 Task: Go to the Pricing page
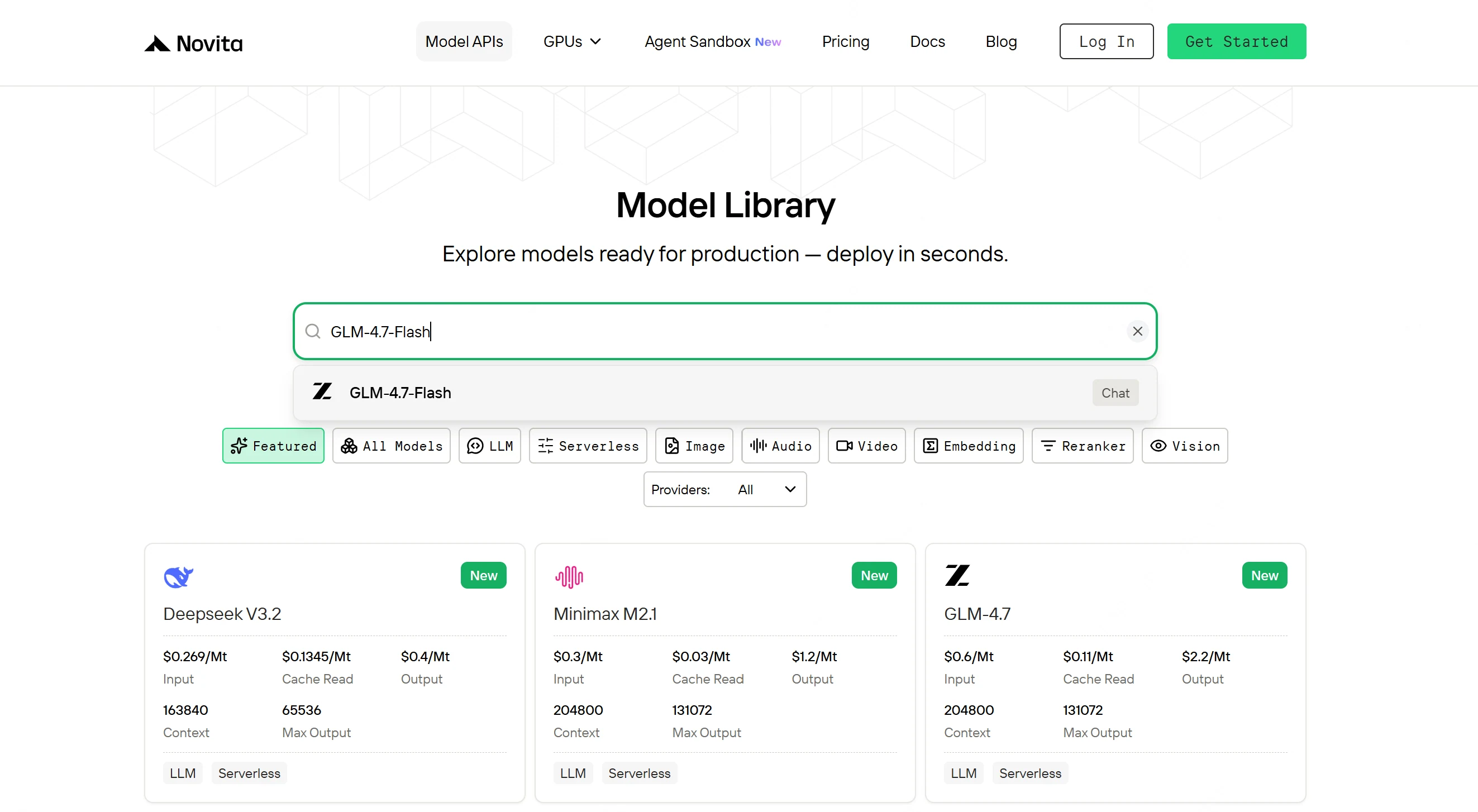pos(846,41)
